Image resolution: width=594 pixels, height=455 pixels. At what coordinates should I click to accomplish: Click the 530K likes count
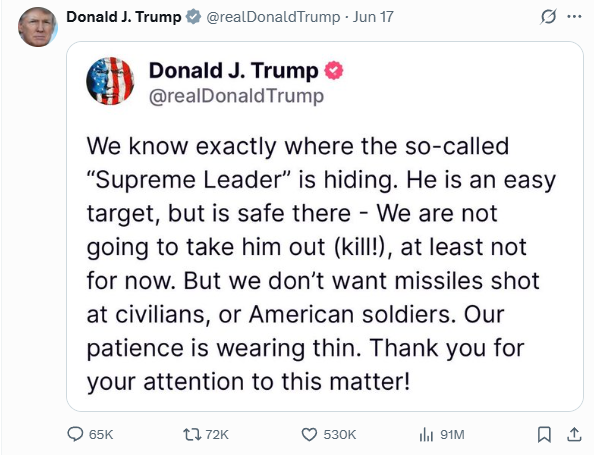click(339, 435)
